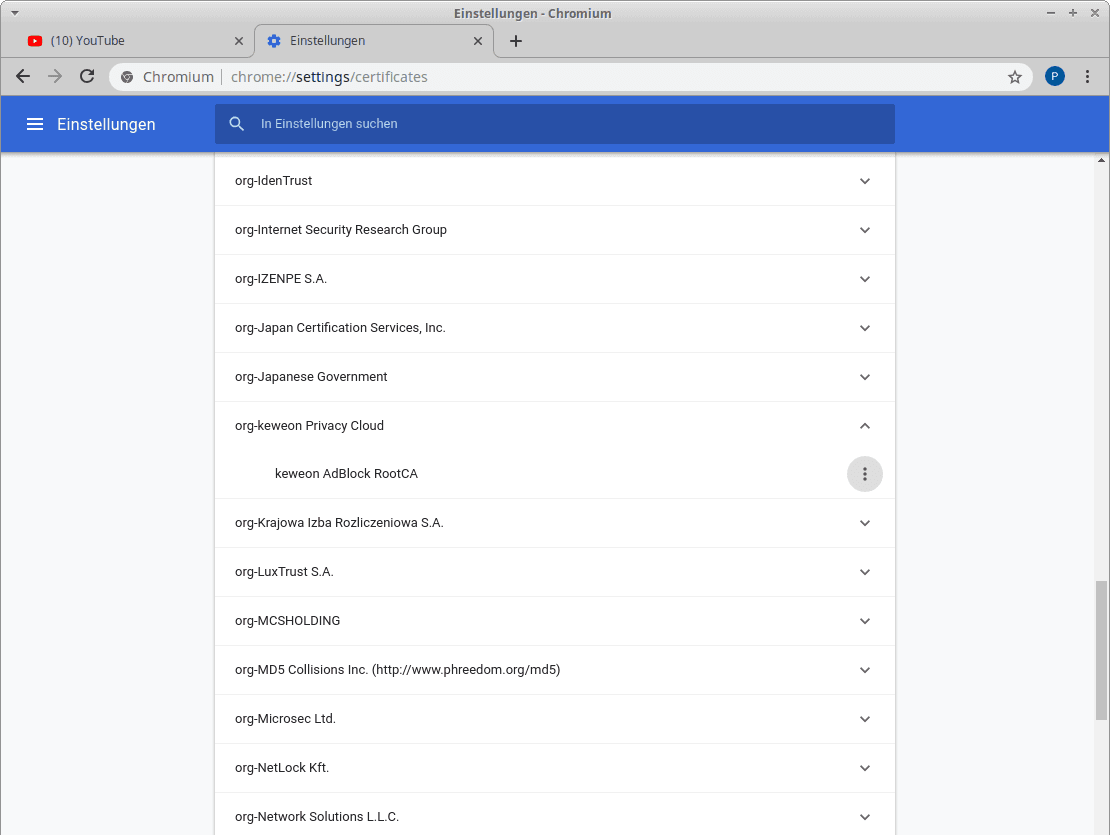Expand org-IZENPE S.A. entry
The width and height of the screenshot is (1110, 835).
tap(864, 279)
